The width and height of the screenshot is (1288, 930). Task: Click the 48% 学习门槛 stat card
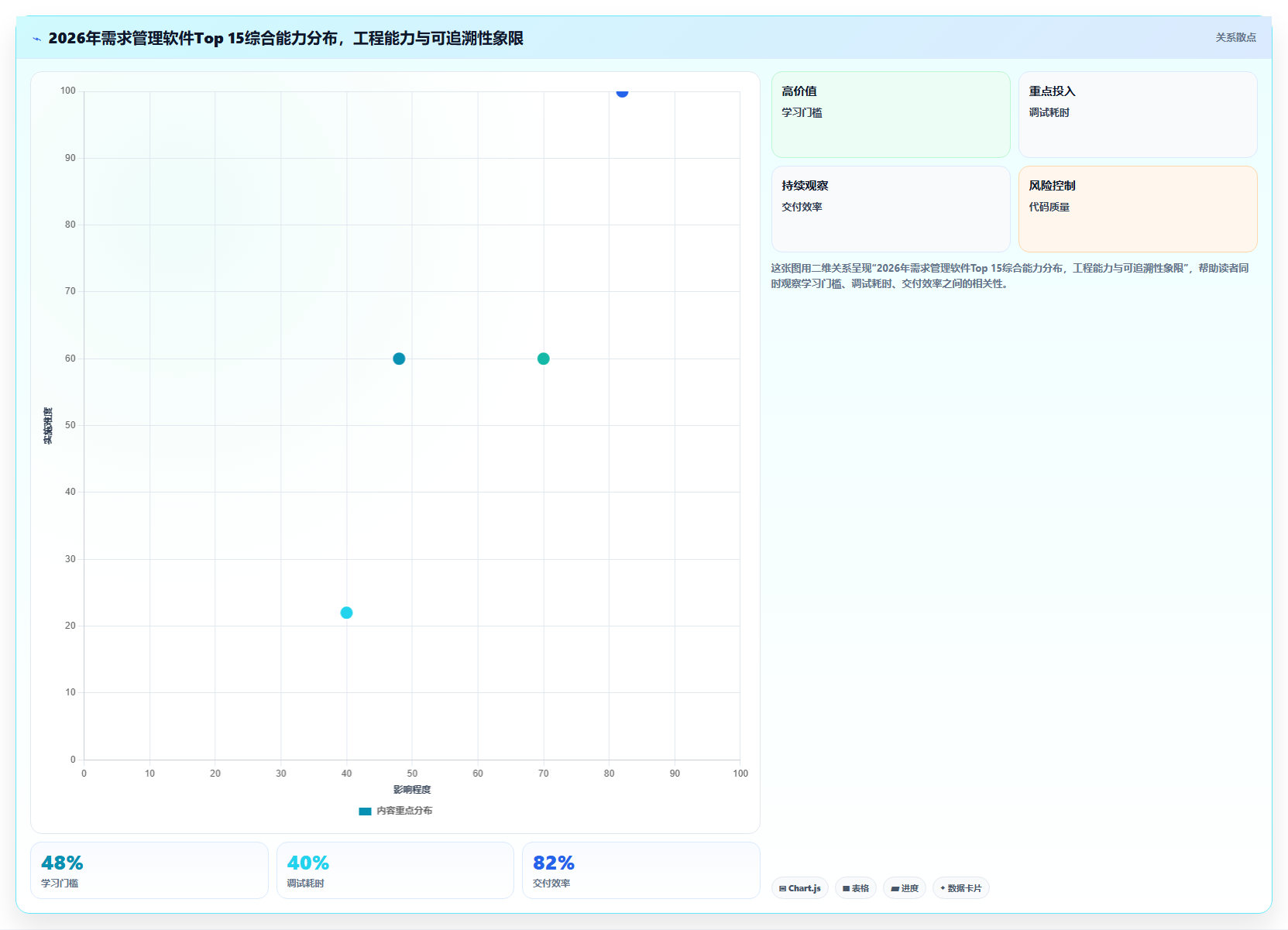pos(149,870)
